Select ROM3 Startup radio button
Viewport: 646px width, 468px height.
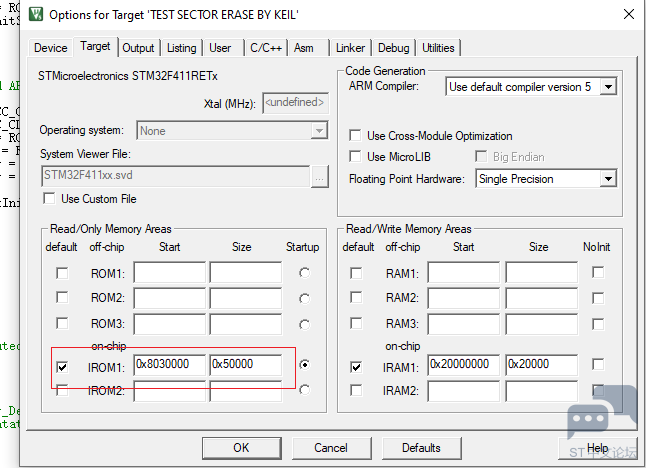(304, 325)
